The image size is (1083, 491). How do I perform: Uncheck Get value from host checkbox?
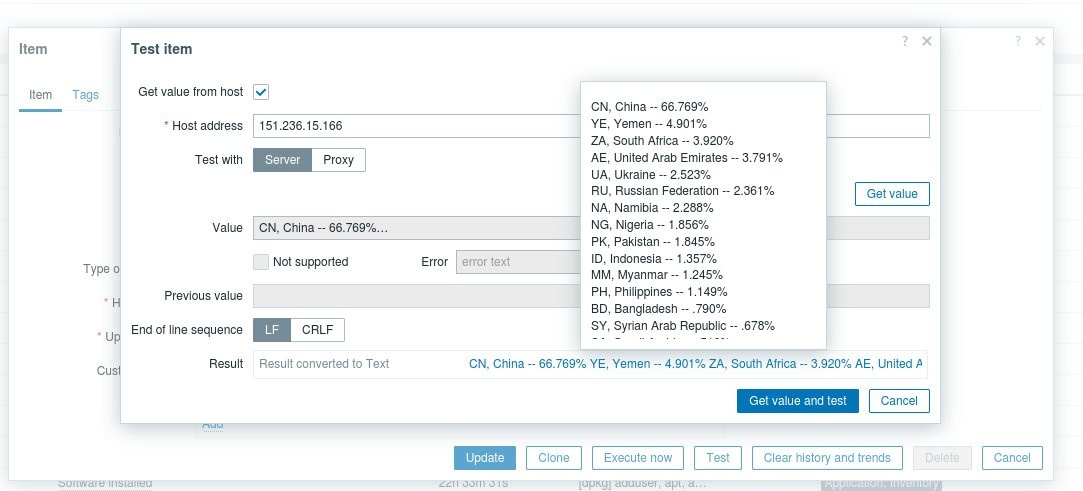coord(261,92)
